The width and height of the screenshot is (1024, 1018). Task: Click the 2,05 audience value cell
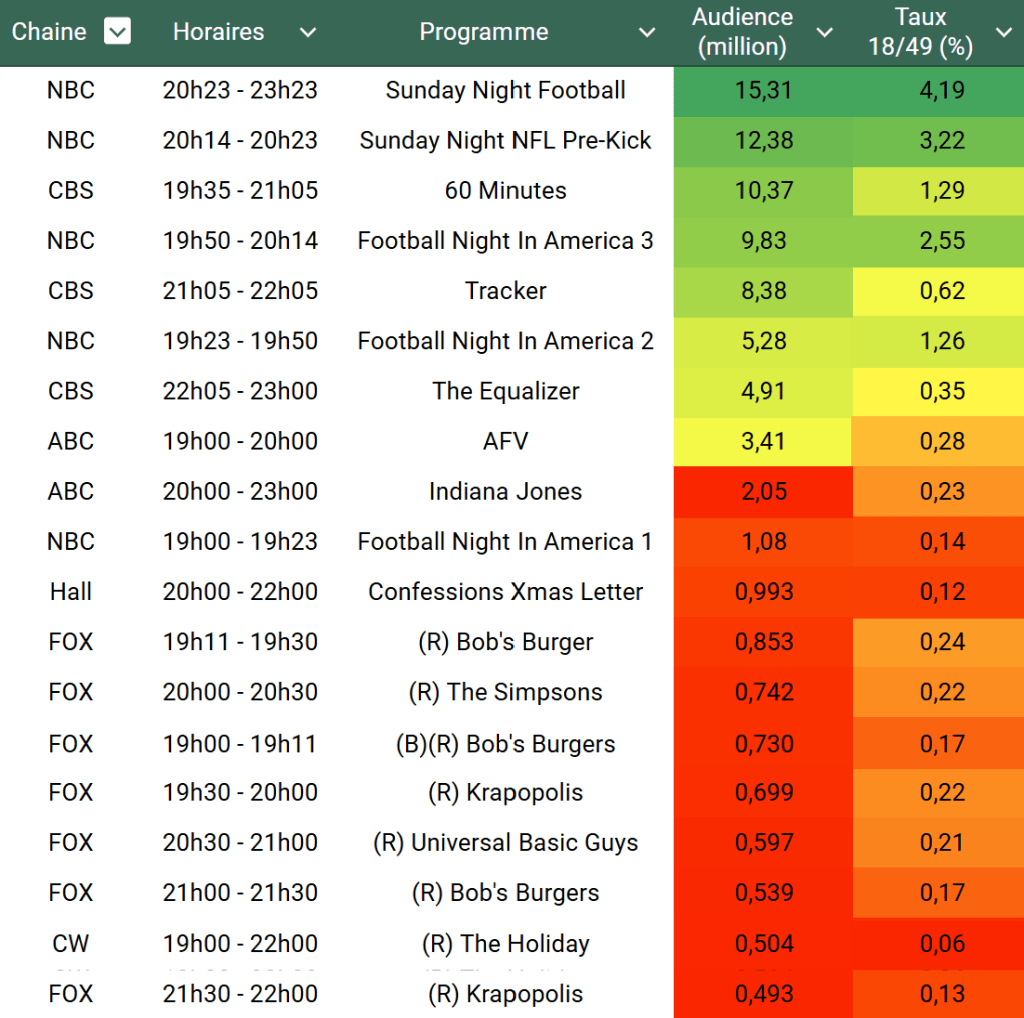click(x=763, y=492)
